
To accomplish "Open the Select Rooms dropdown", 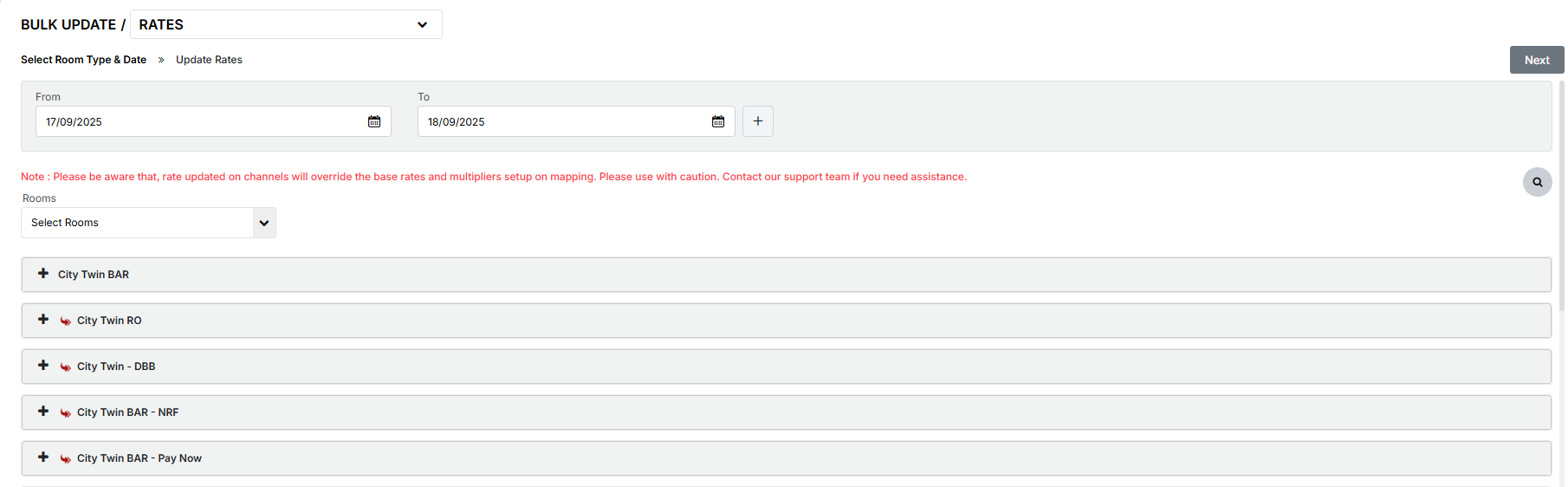I will point(148,223).
